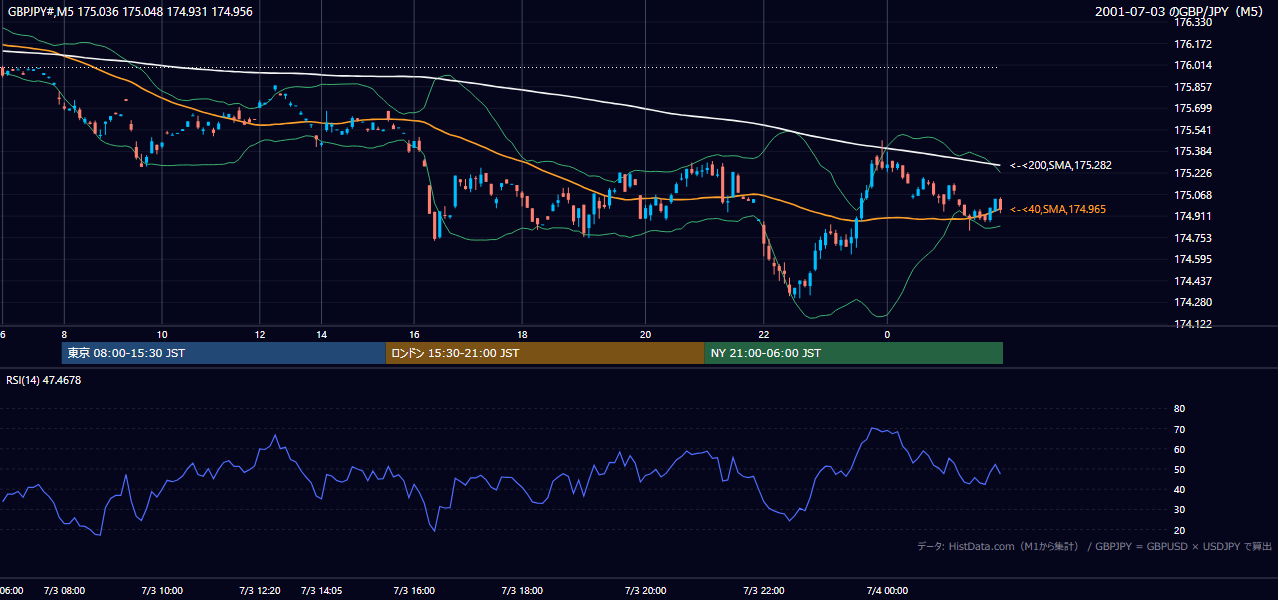The width and height of the screenshot is (1278, 600).
Task: Click price axis value 176.014
Action: tap(1192, 65)
